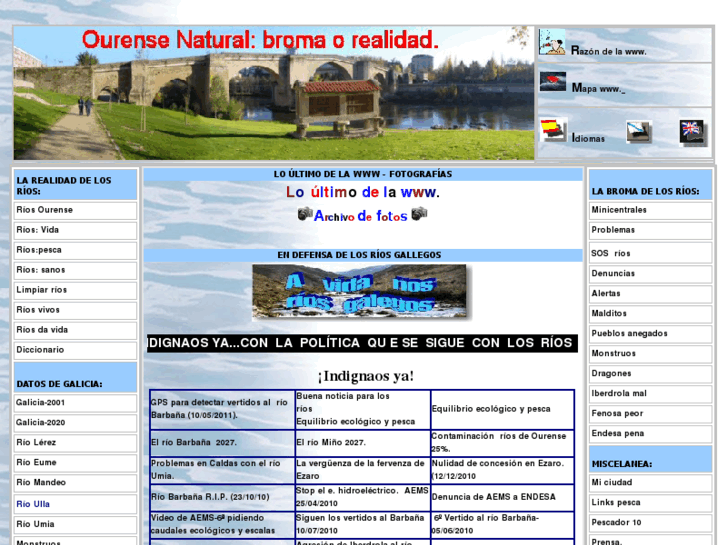This screenshot has width=727, height=545.
Task: Click Río Barbaña R.I.P. (23/10/10) cell
Action: tap(222, 497)
